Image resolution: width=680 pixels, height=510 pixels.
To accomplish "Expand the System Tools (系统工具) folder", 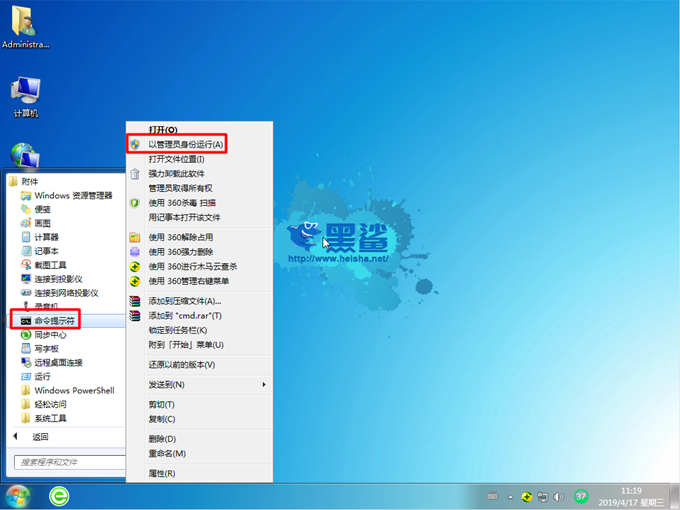I will (26, 419).
